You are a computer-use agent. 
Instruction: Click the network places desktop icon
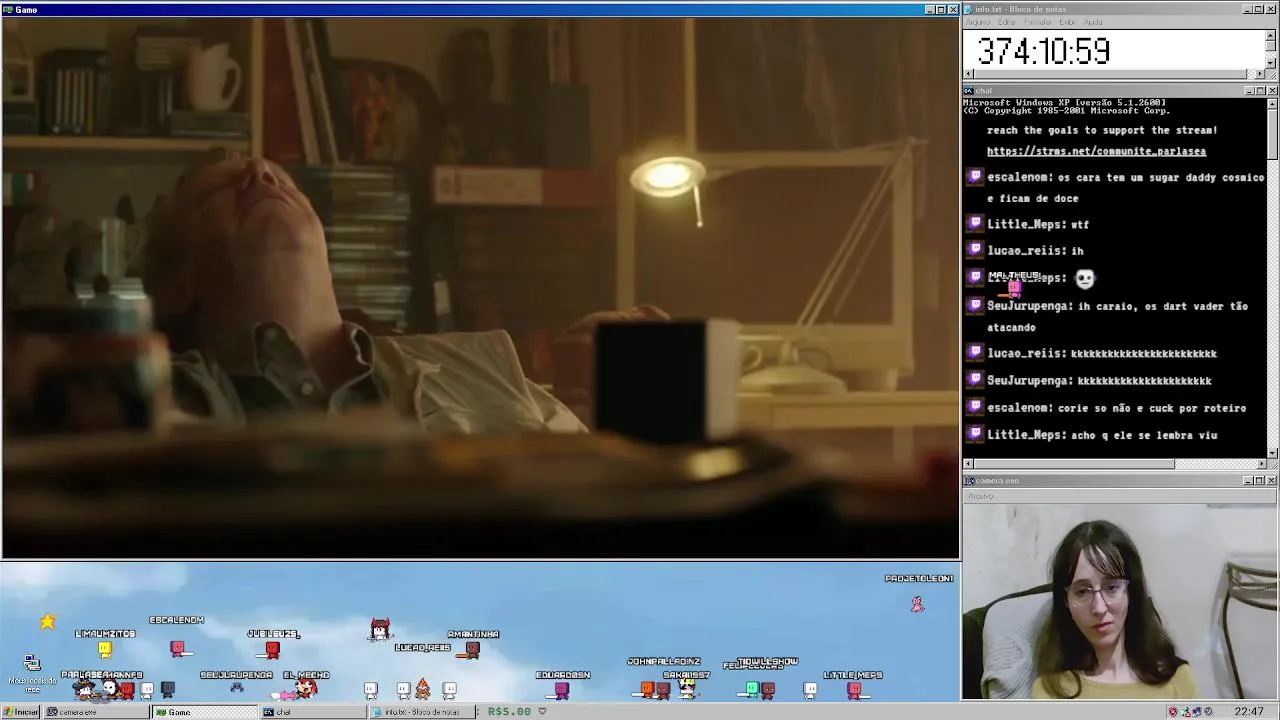[32, 663]
